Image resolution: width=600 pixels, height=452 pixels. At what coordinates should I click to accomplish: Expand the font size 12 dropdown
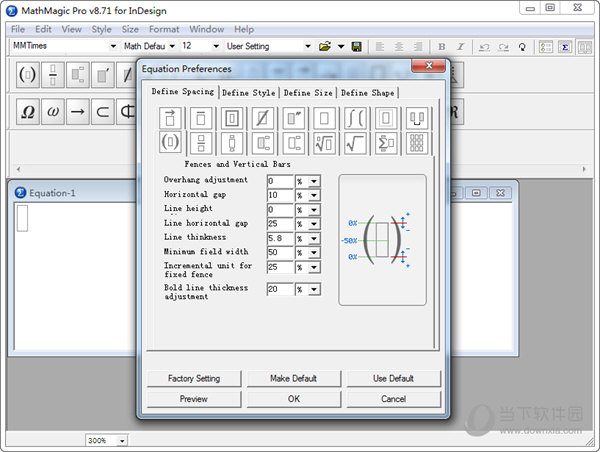216,46
